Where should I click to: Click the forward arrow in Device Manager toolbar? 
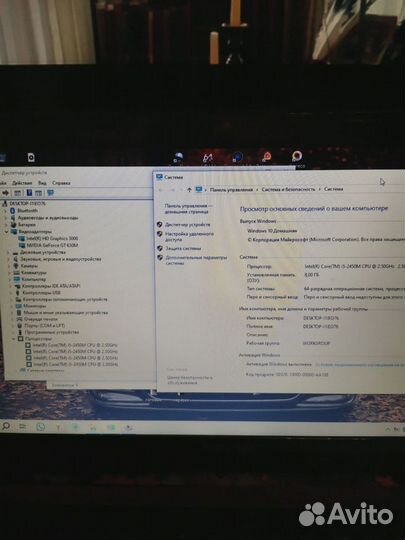pyautogui.click(x=5, y=193)
